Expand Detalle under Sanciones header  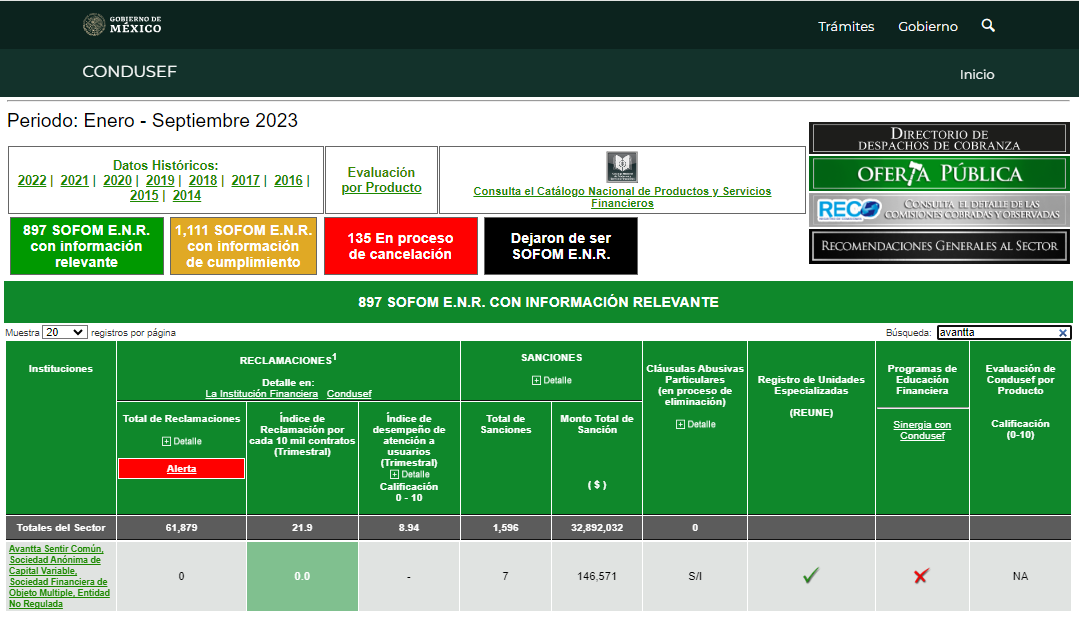coord(552,380)
